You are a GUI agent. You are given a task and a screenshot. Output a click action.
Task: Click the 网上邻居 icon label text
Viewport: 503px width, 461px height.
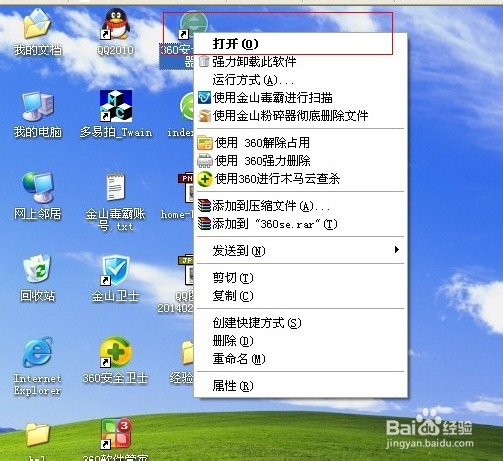pyautogui.click(x=38, y=214)
